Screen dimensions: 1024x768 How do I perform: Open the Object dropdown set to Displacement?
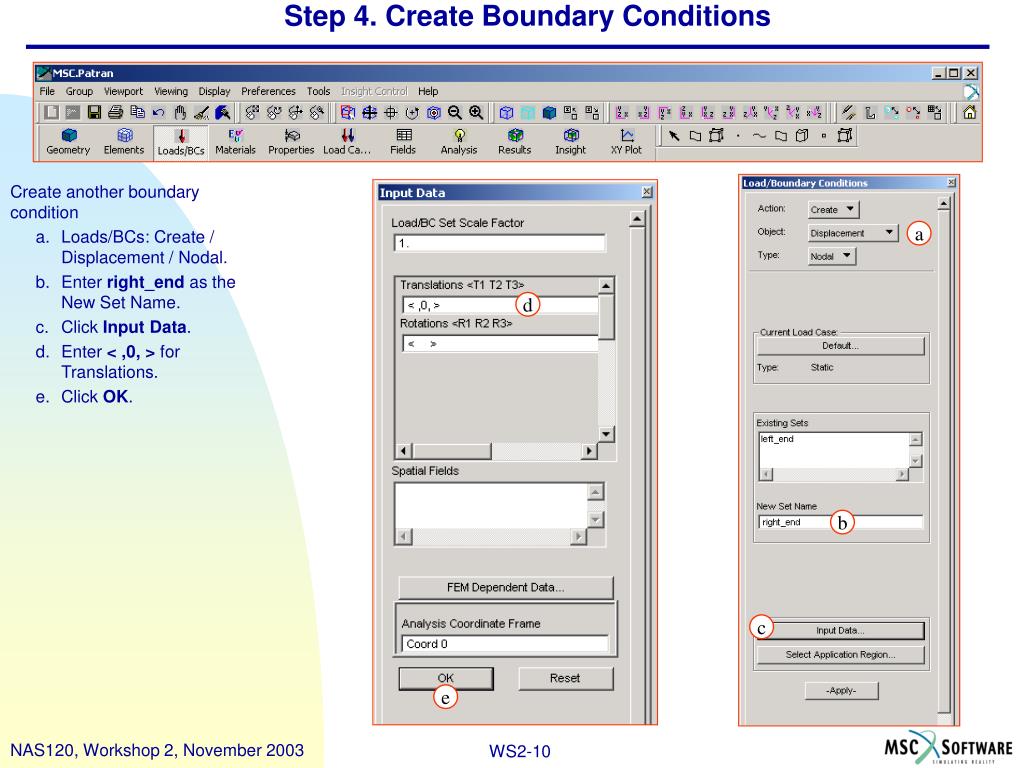853,233
